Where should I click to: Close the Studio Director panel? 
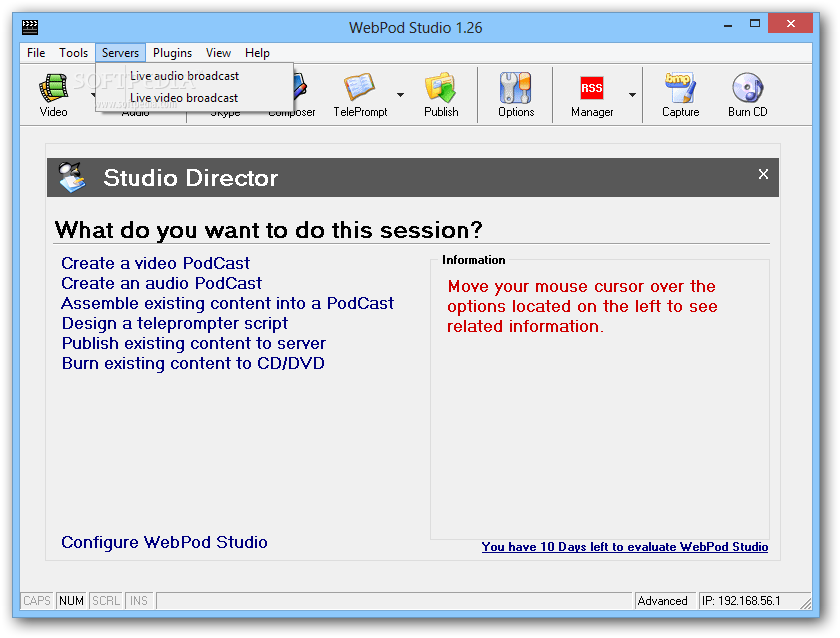[763, 174]
